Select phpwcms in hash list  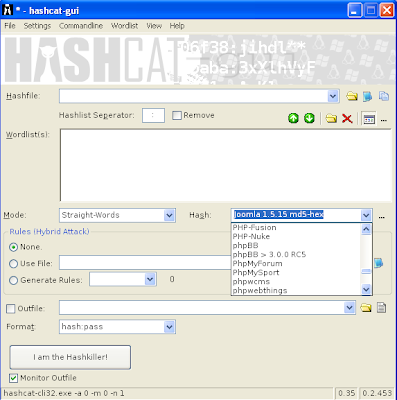(296, 282)
